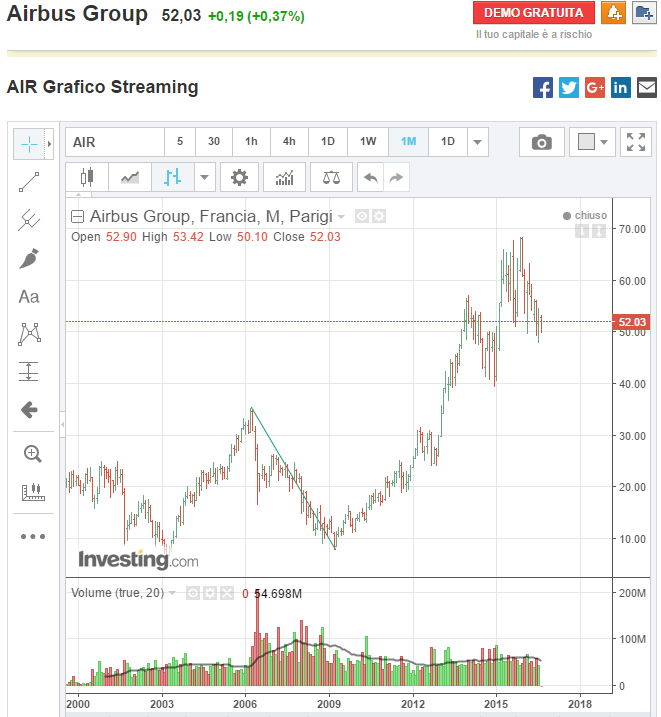This screenshot has height=717, width=661.
Task: Switch to candlestick chart style
Action: tap(87, 177)
